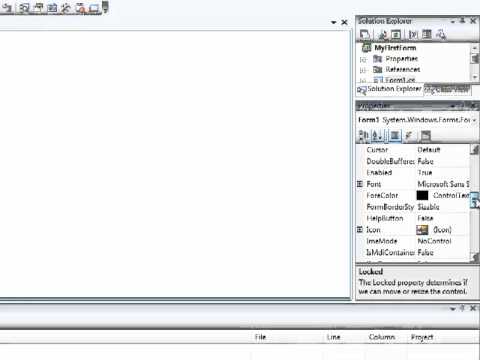Sort error list by Project column
Image resolution: width=480 pixels, height=360 pixels.
(x=422, y=337)
